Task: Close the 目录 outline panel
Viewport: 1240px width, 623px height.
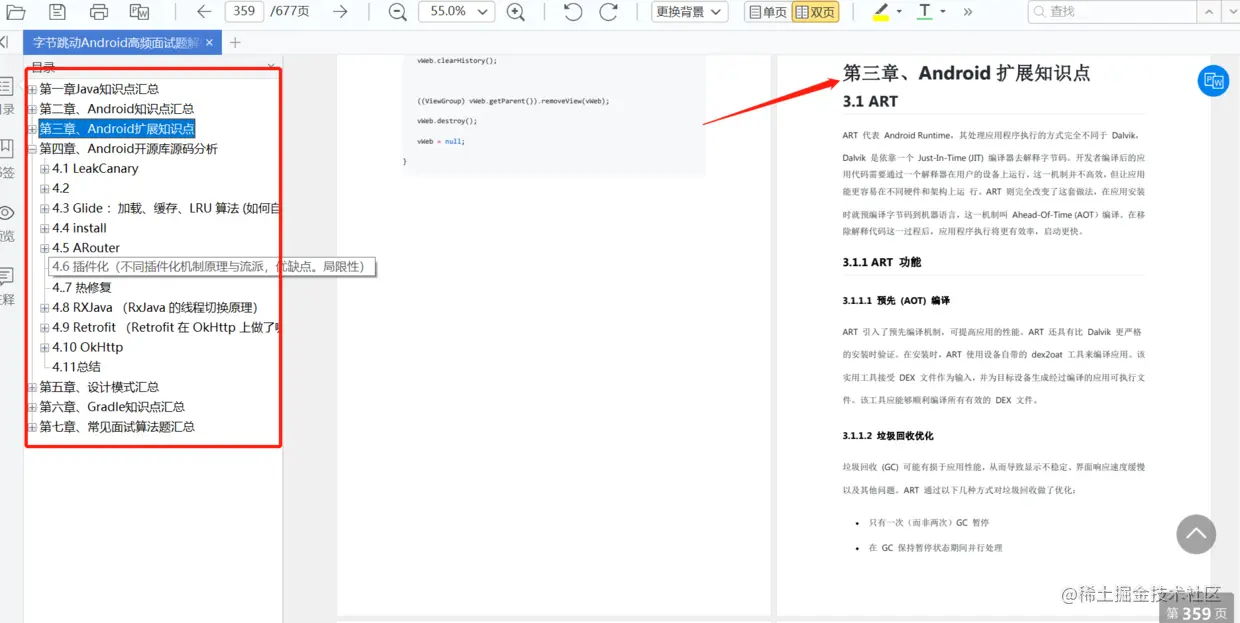Action: pyautogui.click(x=271, y=67)
